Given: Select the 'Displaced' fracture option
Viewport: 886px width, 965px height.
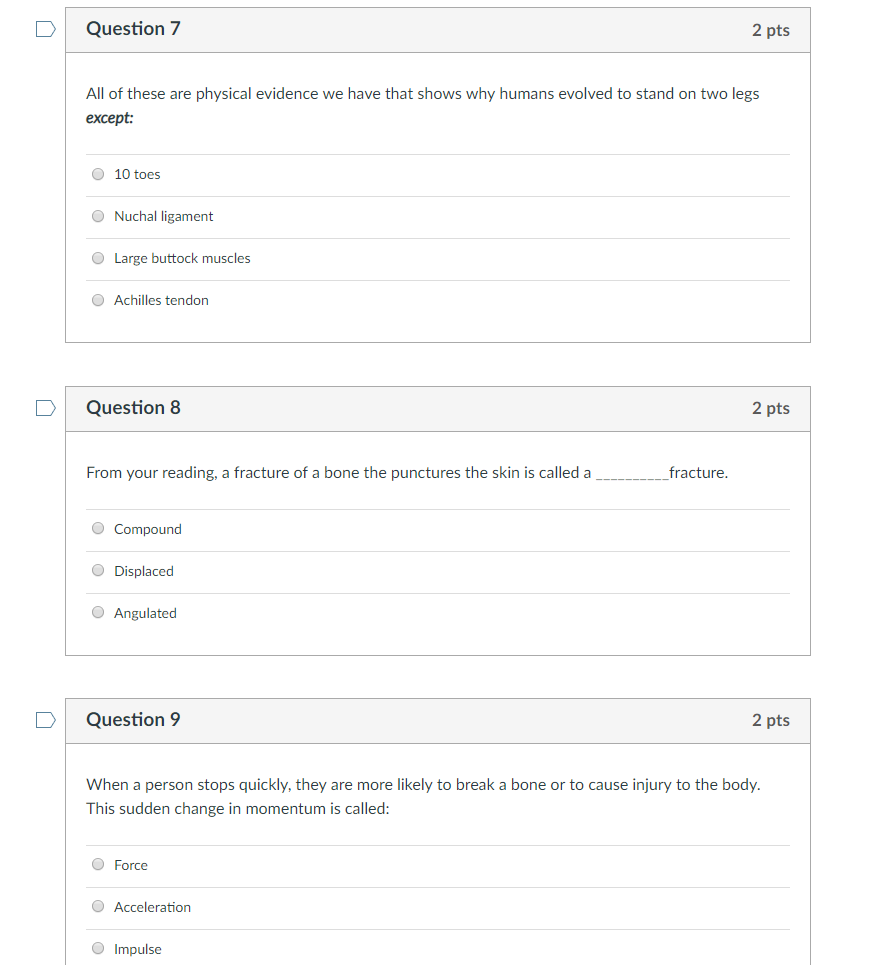Looking at the screenshot, I should tap(98, 571).
